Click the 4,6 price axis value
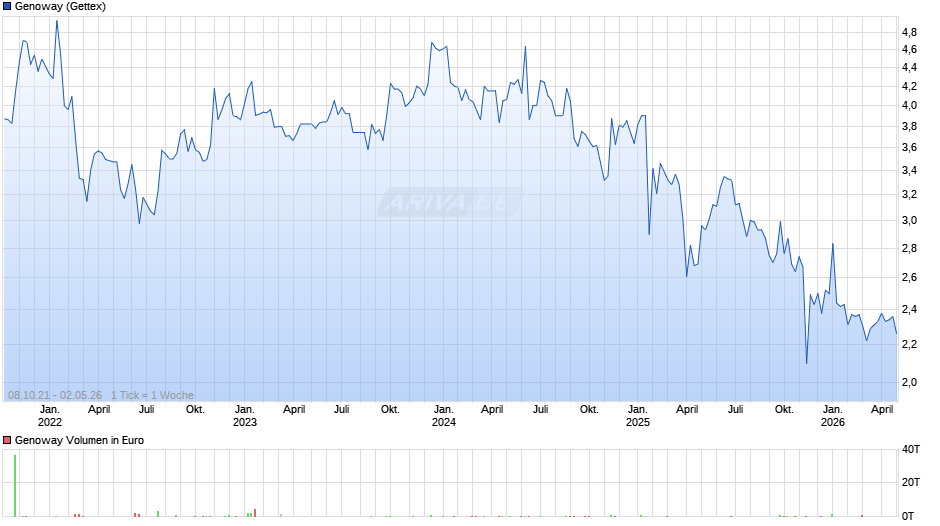 (909, 50)
